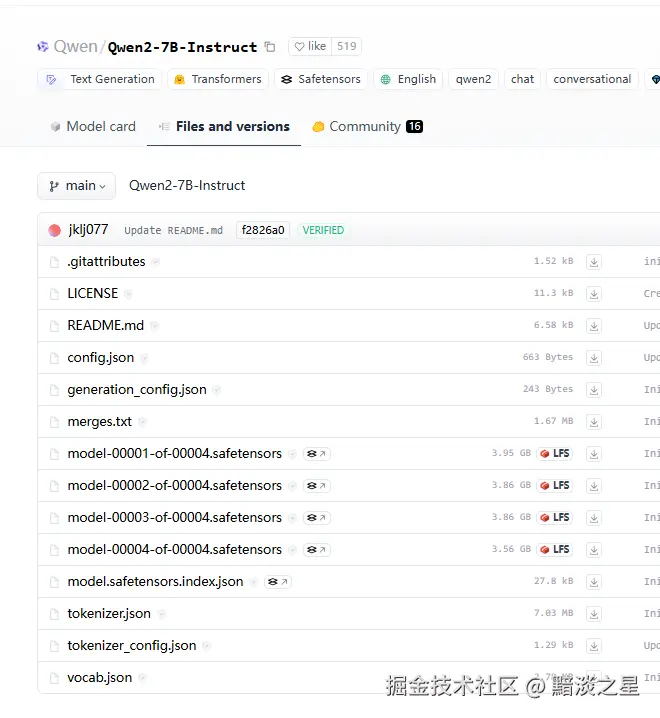Open generation_config.json file
660x718 pixels.
tap(137, 390)
